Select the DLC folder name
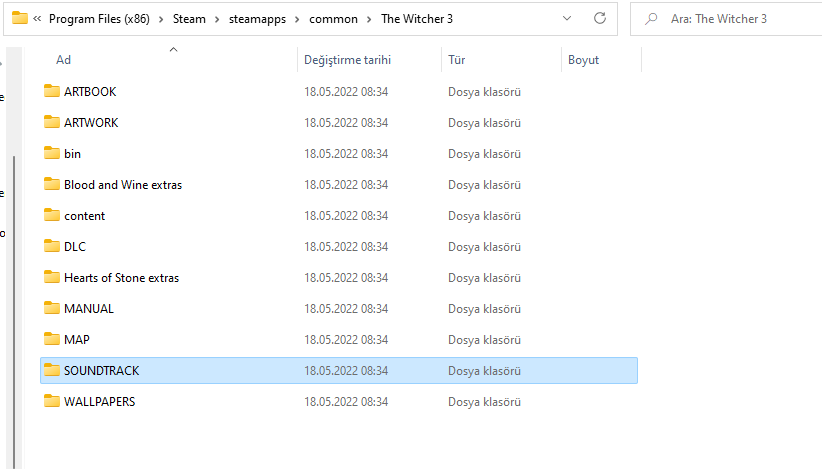The height and width of the screenshot is (469, 822). pos(75,246)
